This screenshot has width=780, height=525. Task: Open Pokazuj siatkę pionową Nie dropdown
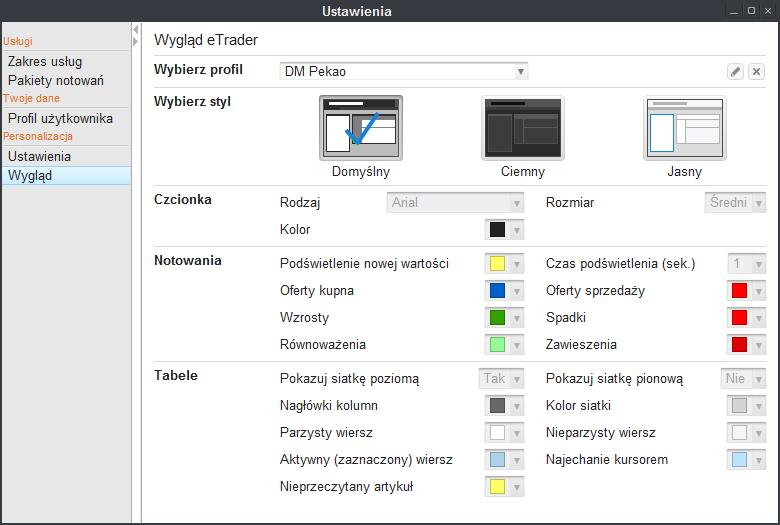tap(743, 379)
